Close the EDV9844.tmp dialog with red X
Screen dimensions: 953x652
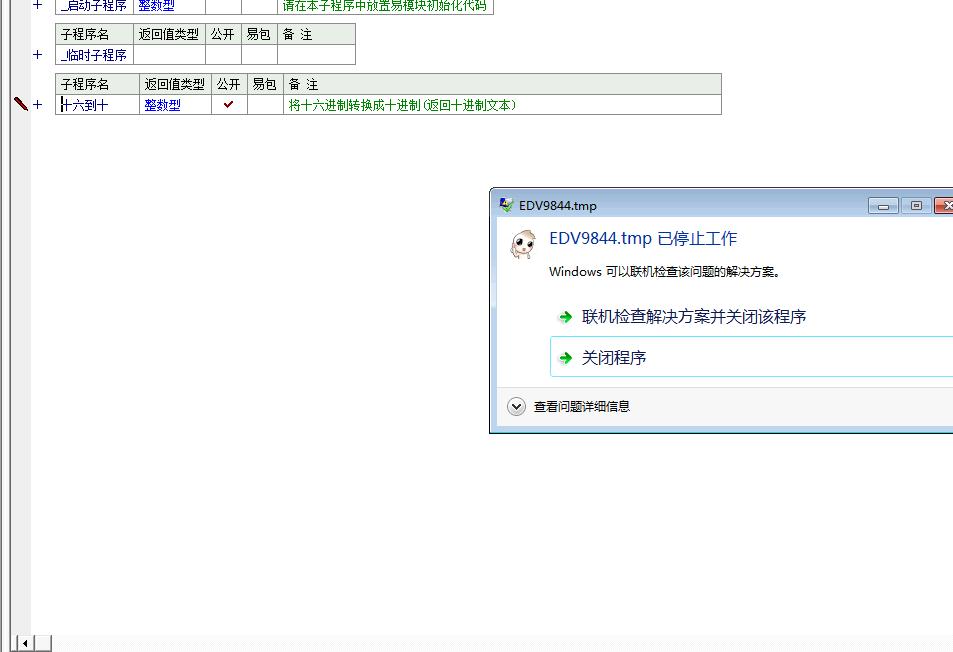[944, 206]
